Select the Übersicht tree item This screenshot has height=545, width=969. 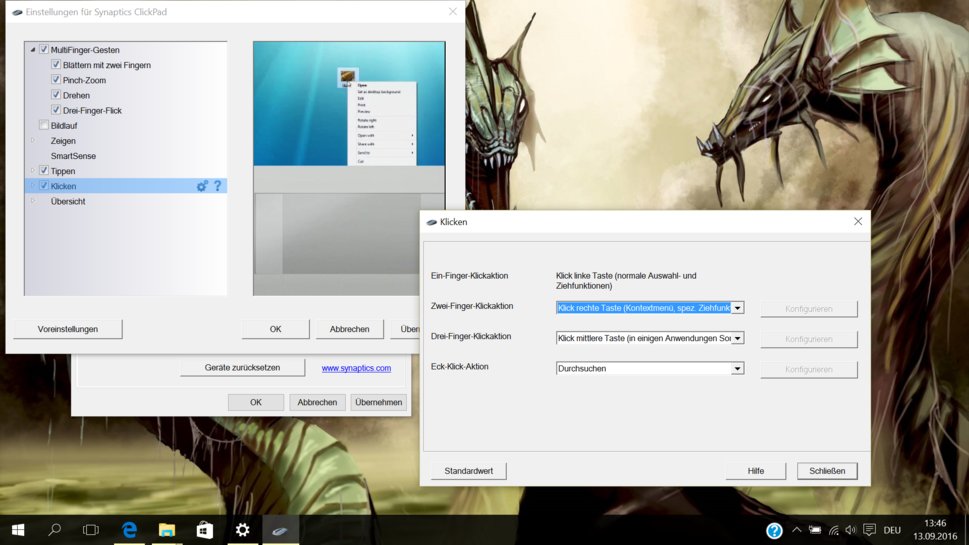(x=68, y=201)
